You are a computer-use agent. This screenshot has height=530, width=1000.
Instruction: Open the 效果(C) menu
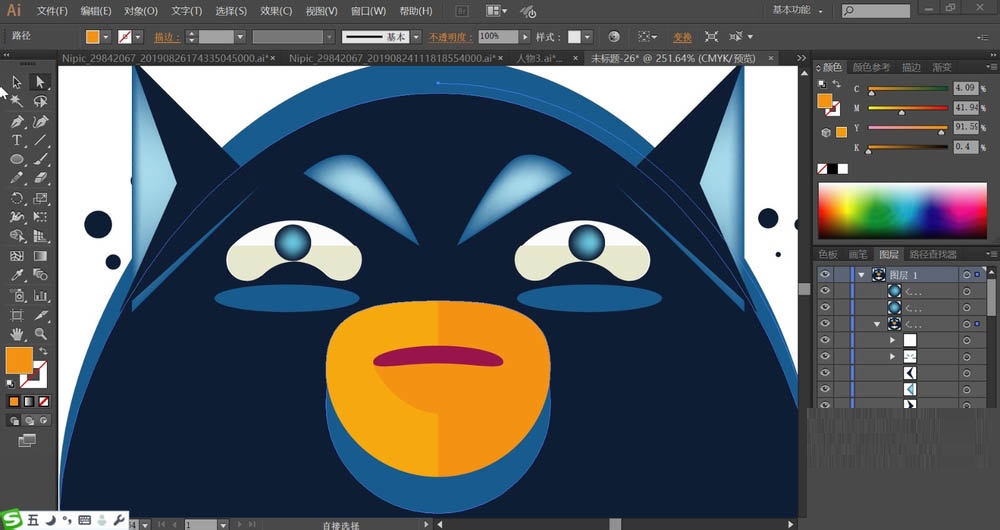276,11
